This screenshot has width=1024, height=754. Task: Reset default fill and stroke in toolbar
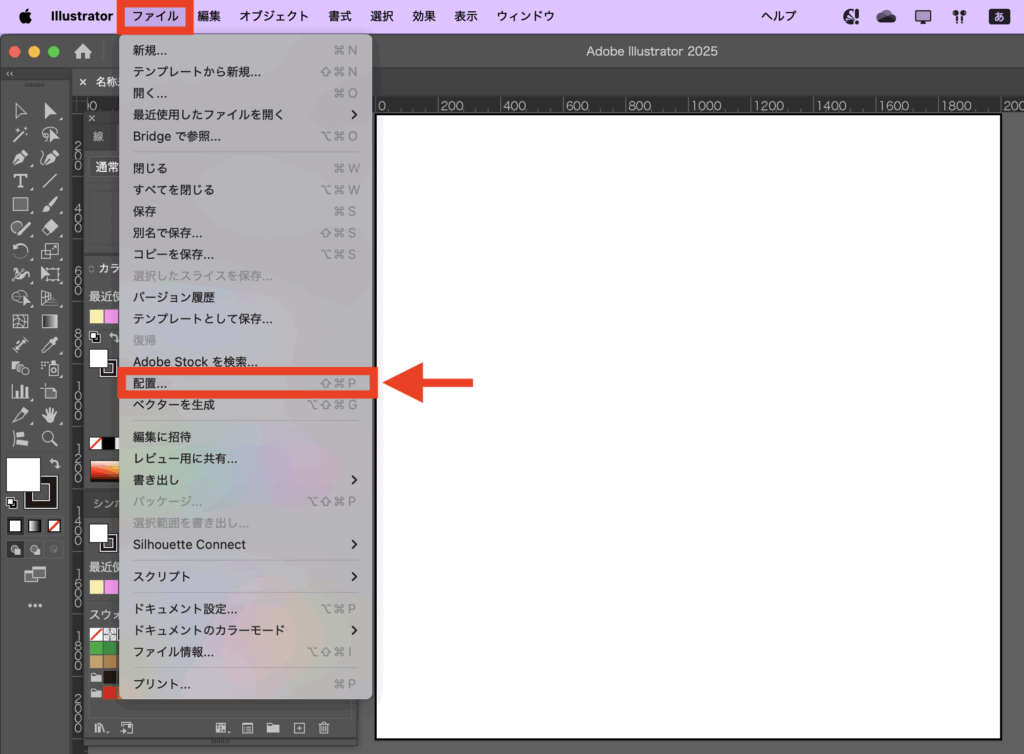(x=12, y=502)
